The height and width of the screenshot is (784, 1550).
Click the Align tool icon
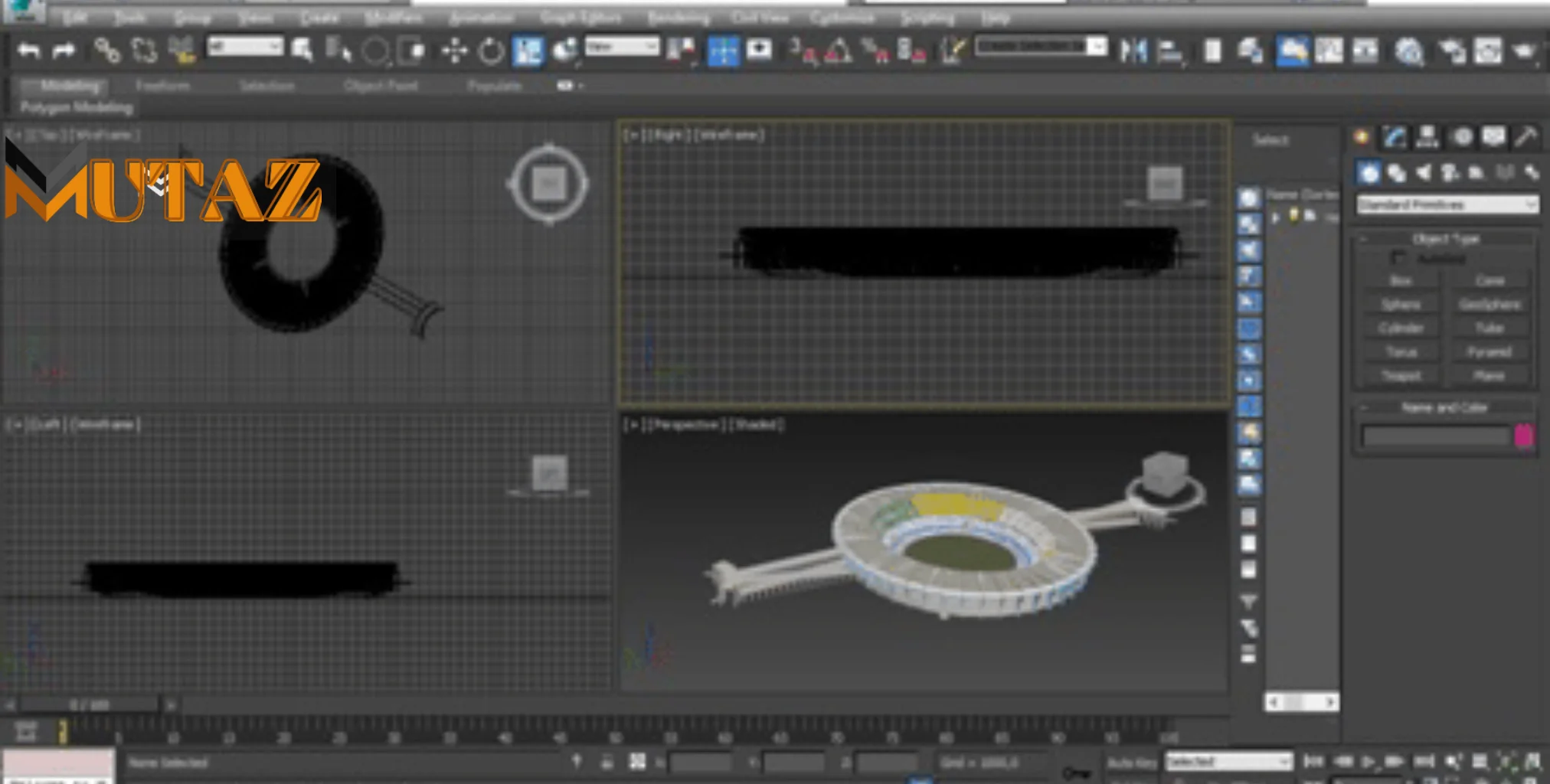pos(1170,51)
